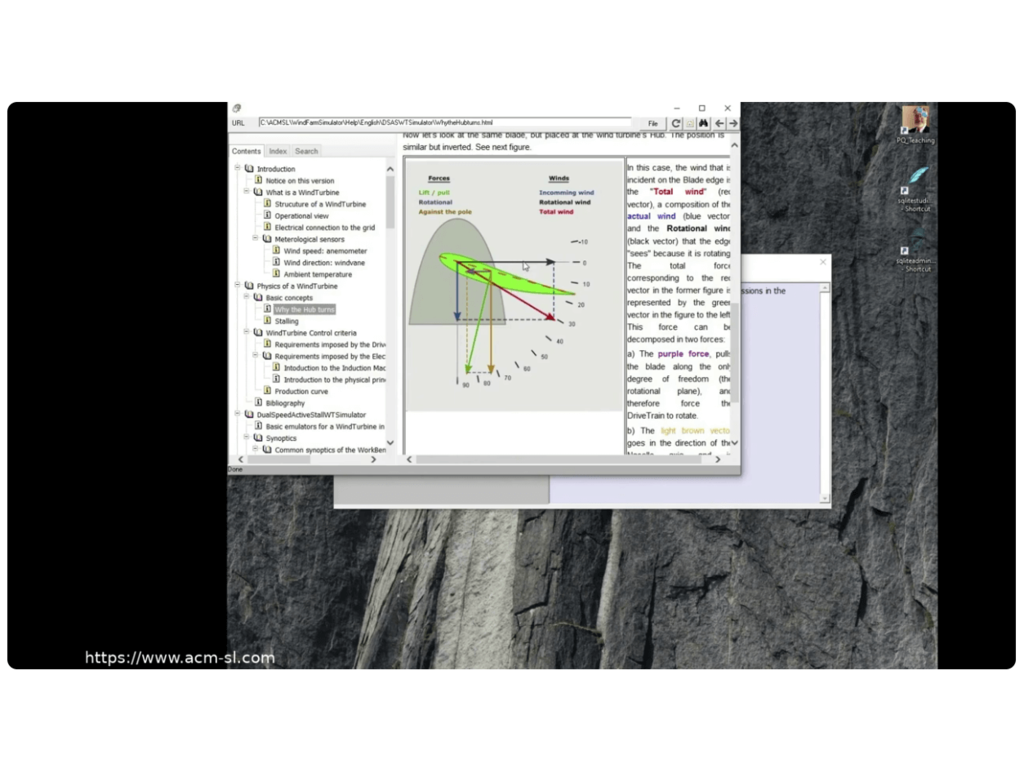Click the help page scroll-up arrow
The width and height of the screenshot is (1024, 768).
pyautogui.click(x=735, y=145)
